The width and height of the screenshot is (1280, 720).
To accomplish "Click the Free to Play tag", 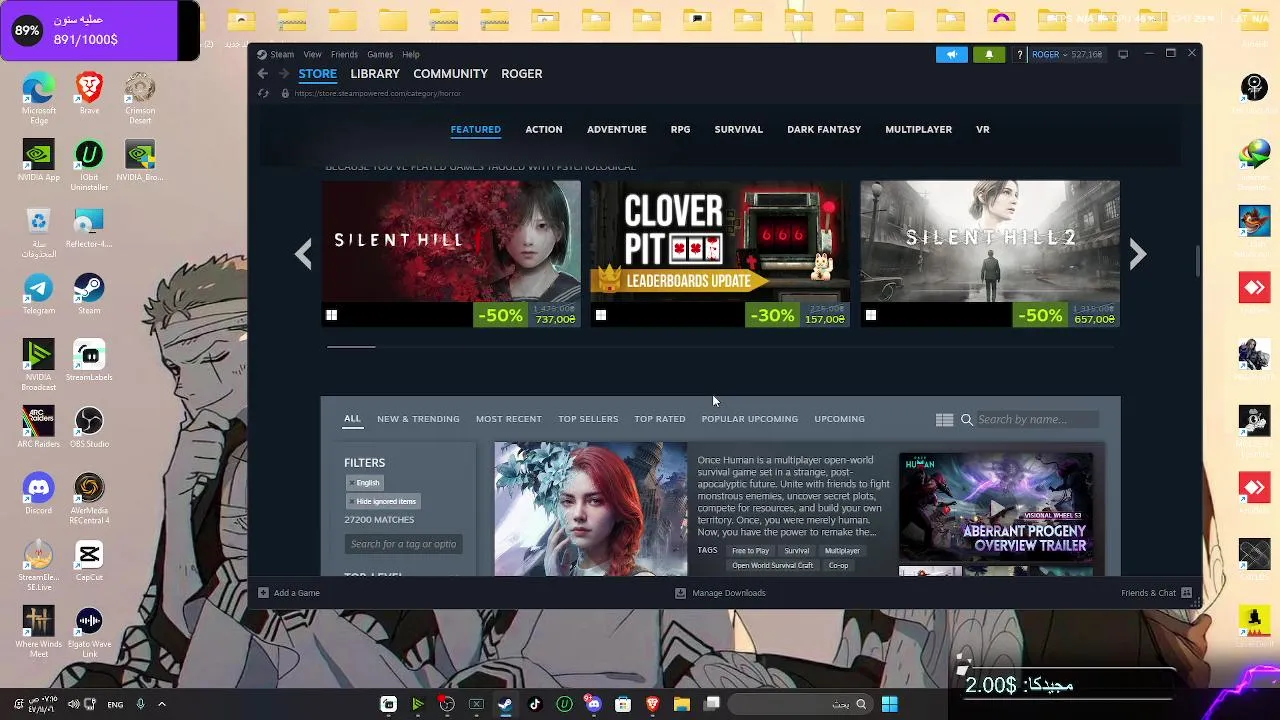I will point(750,551).
